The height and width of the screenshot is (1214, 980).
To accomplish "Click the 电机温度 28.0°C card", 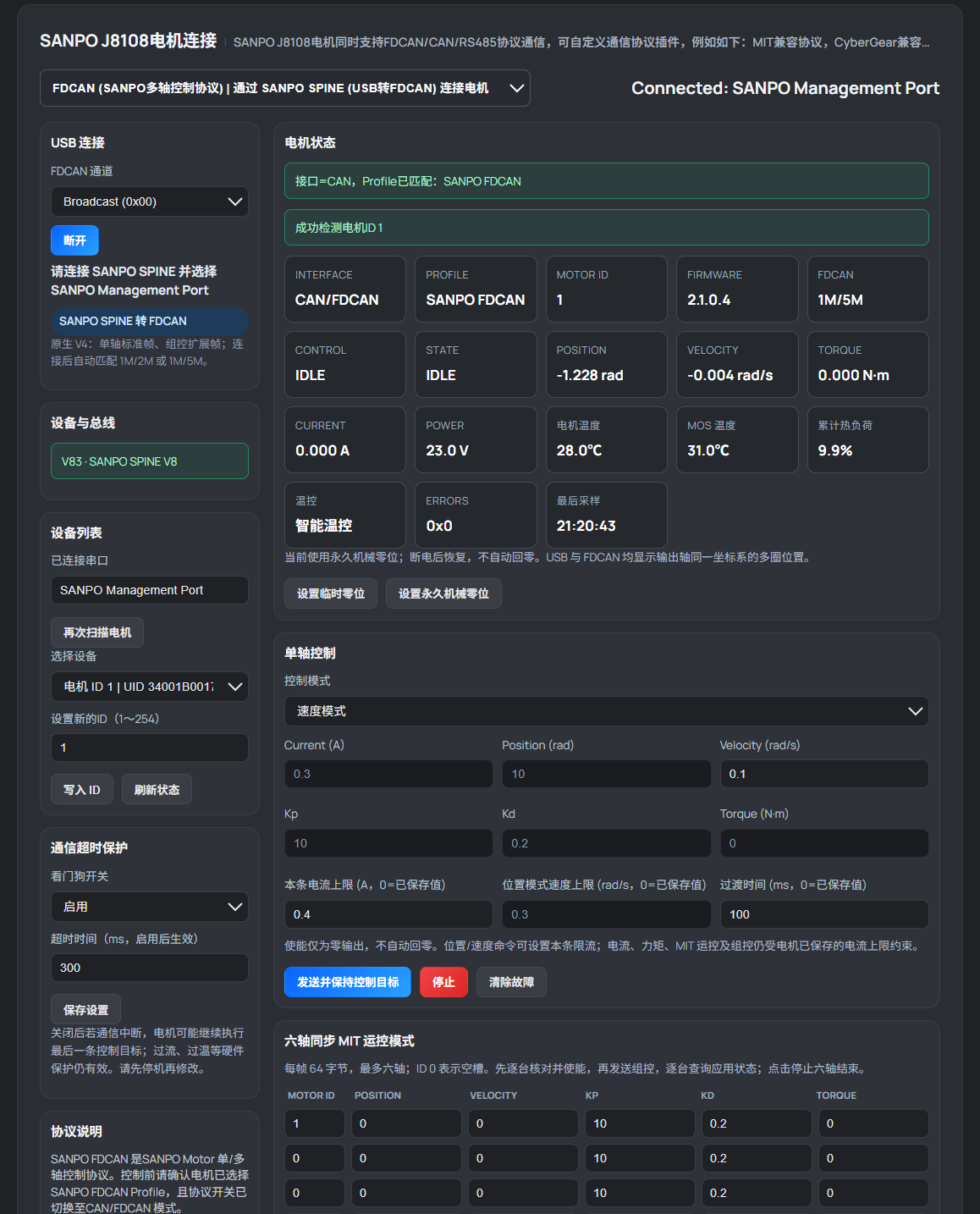I will (607, 439).
